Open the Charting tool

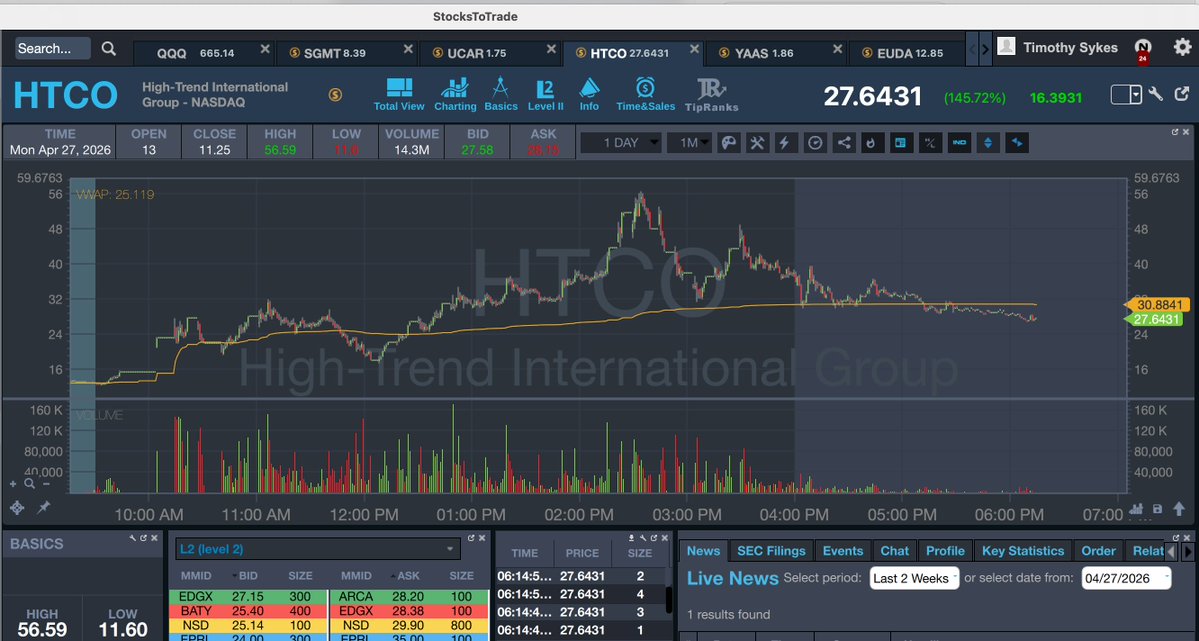pos(455,95)
